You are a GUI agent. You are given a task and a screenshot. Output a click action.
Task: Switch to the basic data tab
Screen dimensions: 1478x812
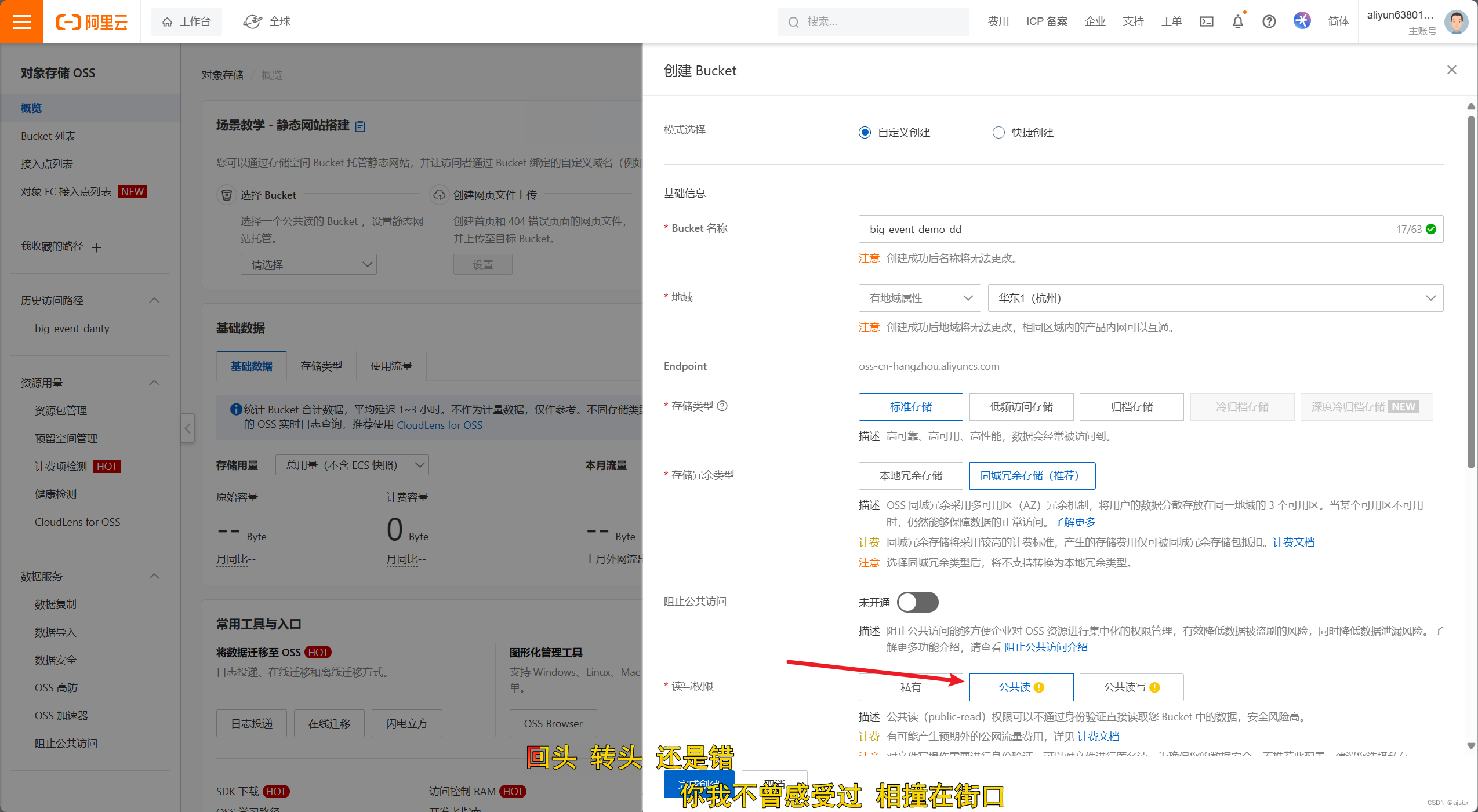pyautogui.click(x=251, y=366)
